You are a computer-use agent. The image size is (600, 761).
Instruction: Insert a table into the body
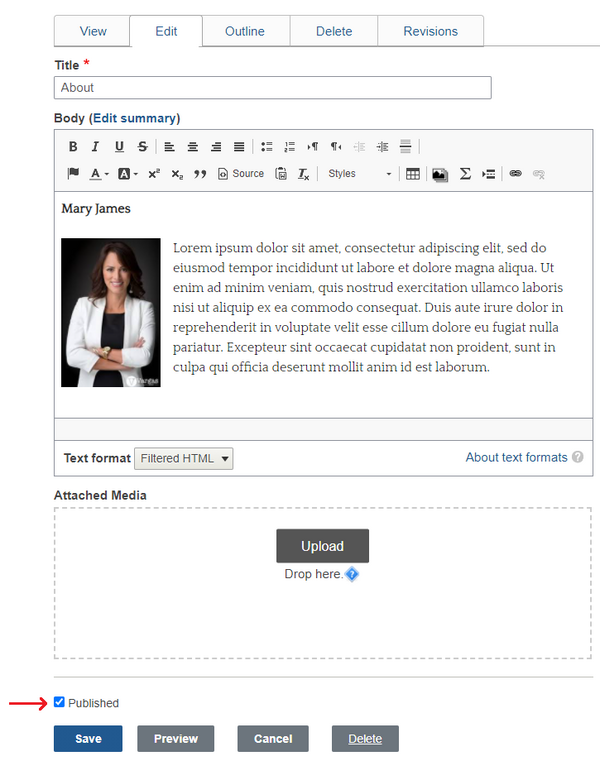413,174
